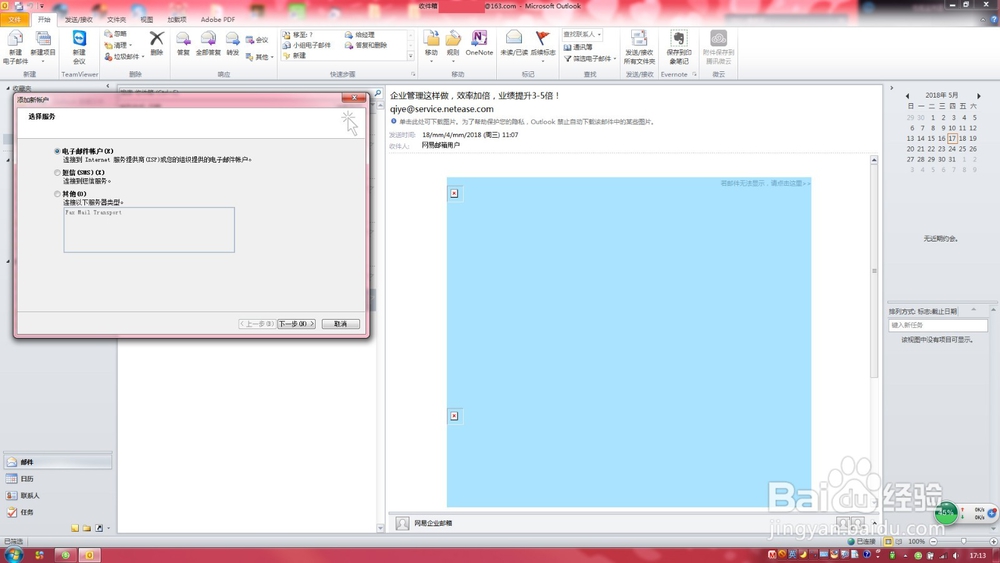The image size is (1000, 563).
Task: Select 答复和删除 quick step
Action: pos(366,45)
